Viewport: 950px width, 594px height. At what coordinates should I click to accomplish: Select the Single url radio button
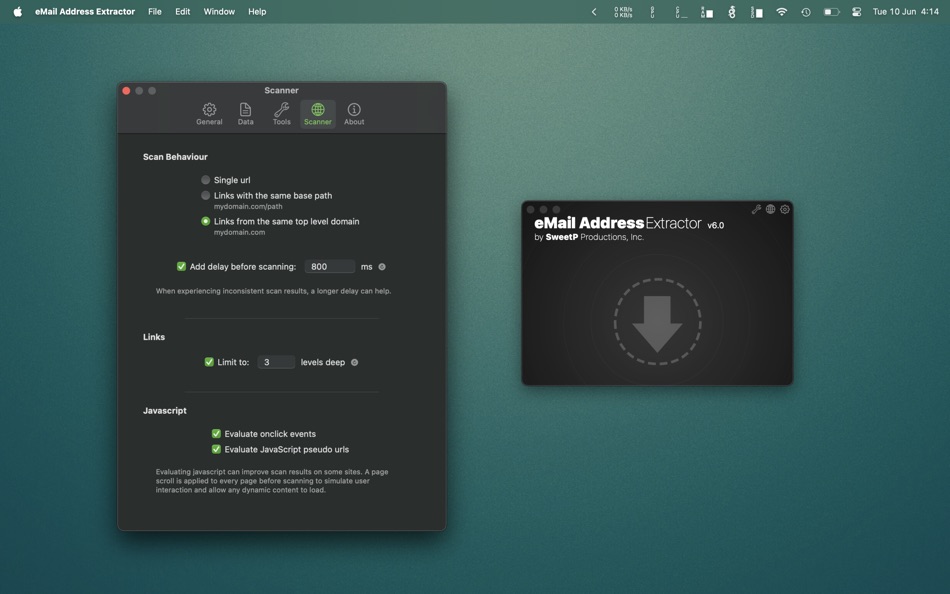(x=206, y=180)
